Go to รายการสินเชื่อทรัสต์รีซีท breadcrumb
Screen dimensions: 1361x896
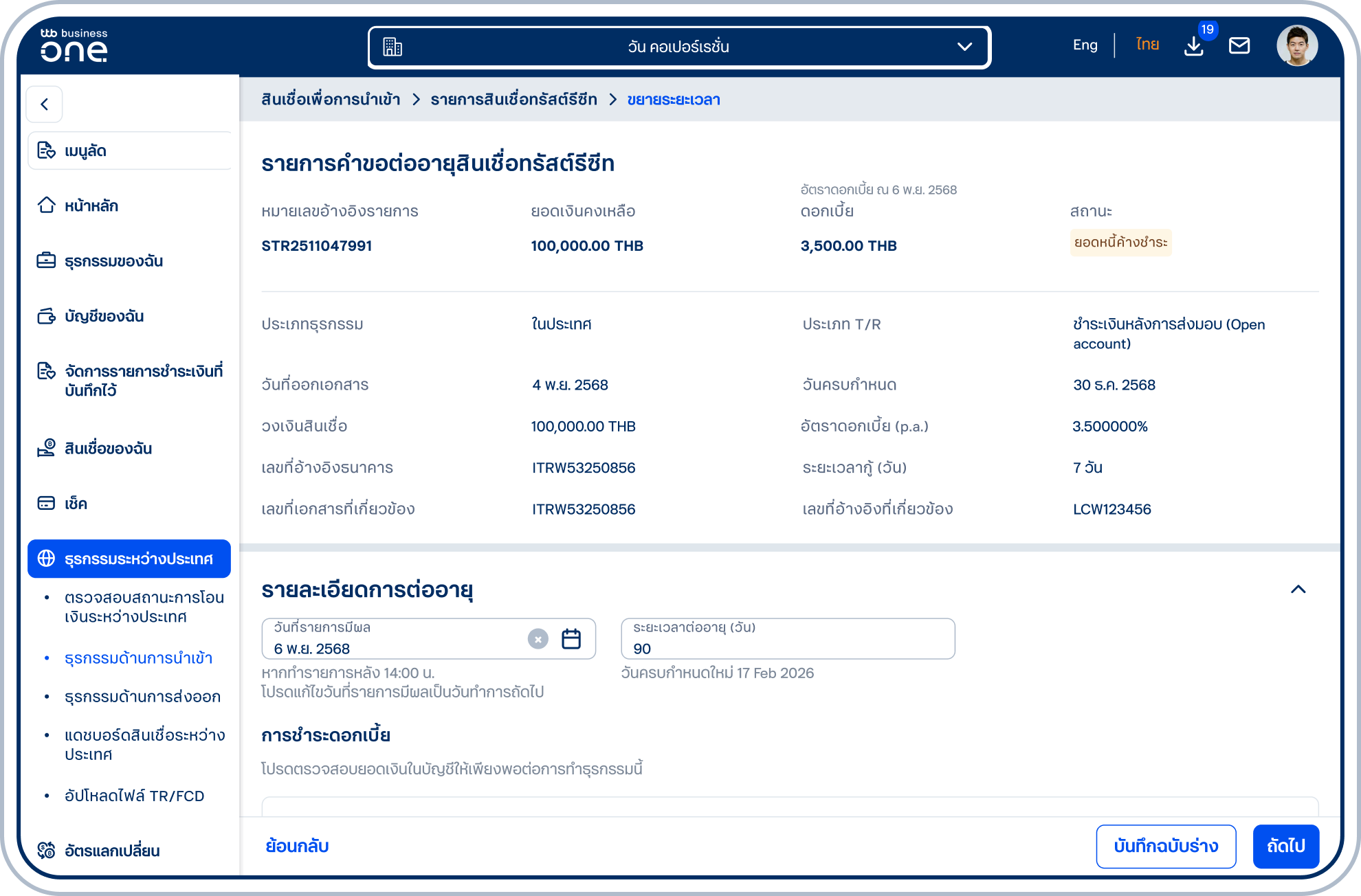pyautogui.click(x=514, y=100)
